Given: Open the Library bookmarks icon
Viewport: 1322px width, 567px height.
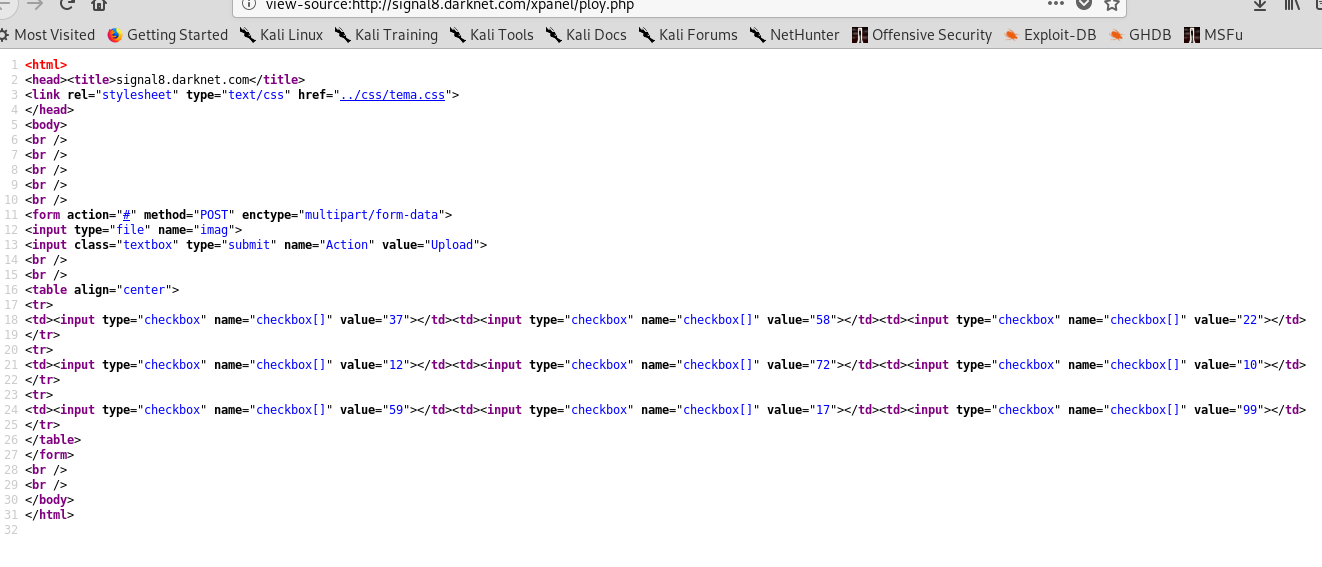Looking at the screenshot, I should coord(1292,4).
